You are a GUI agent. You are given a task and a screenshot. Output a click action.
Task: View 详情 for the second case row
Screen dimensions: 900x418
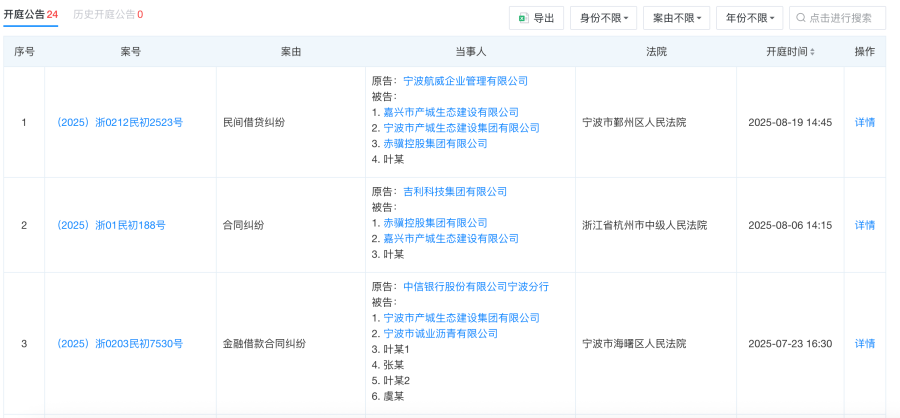pos(864,225)
